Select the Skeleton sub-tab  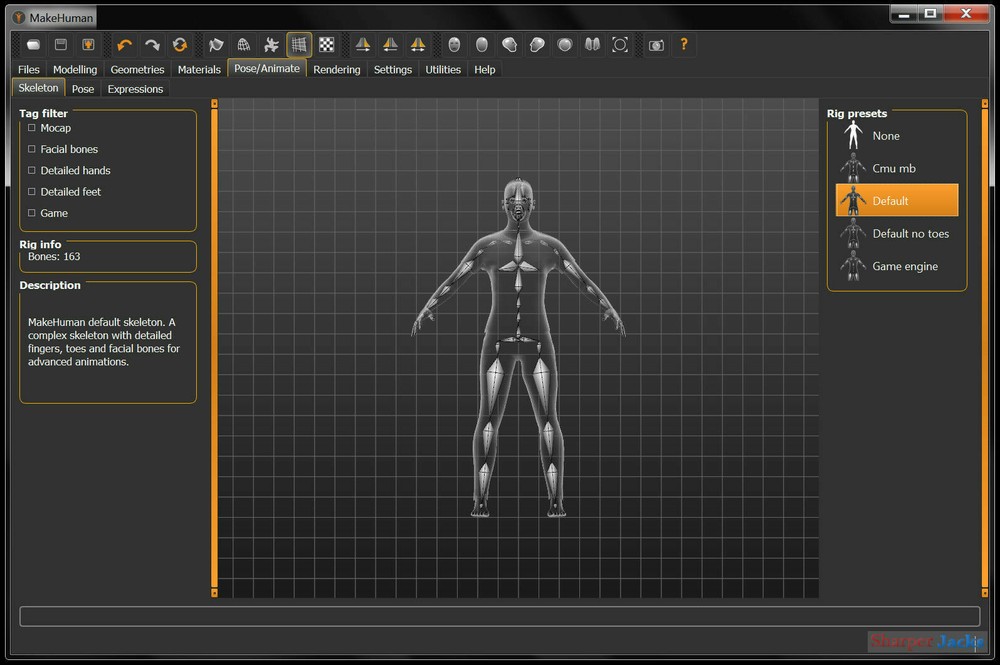(38, 88)
